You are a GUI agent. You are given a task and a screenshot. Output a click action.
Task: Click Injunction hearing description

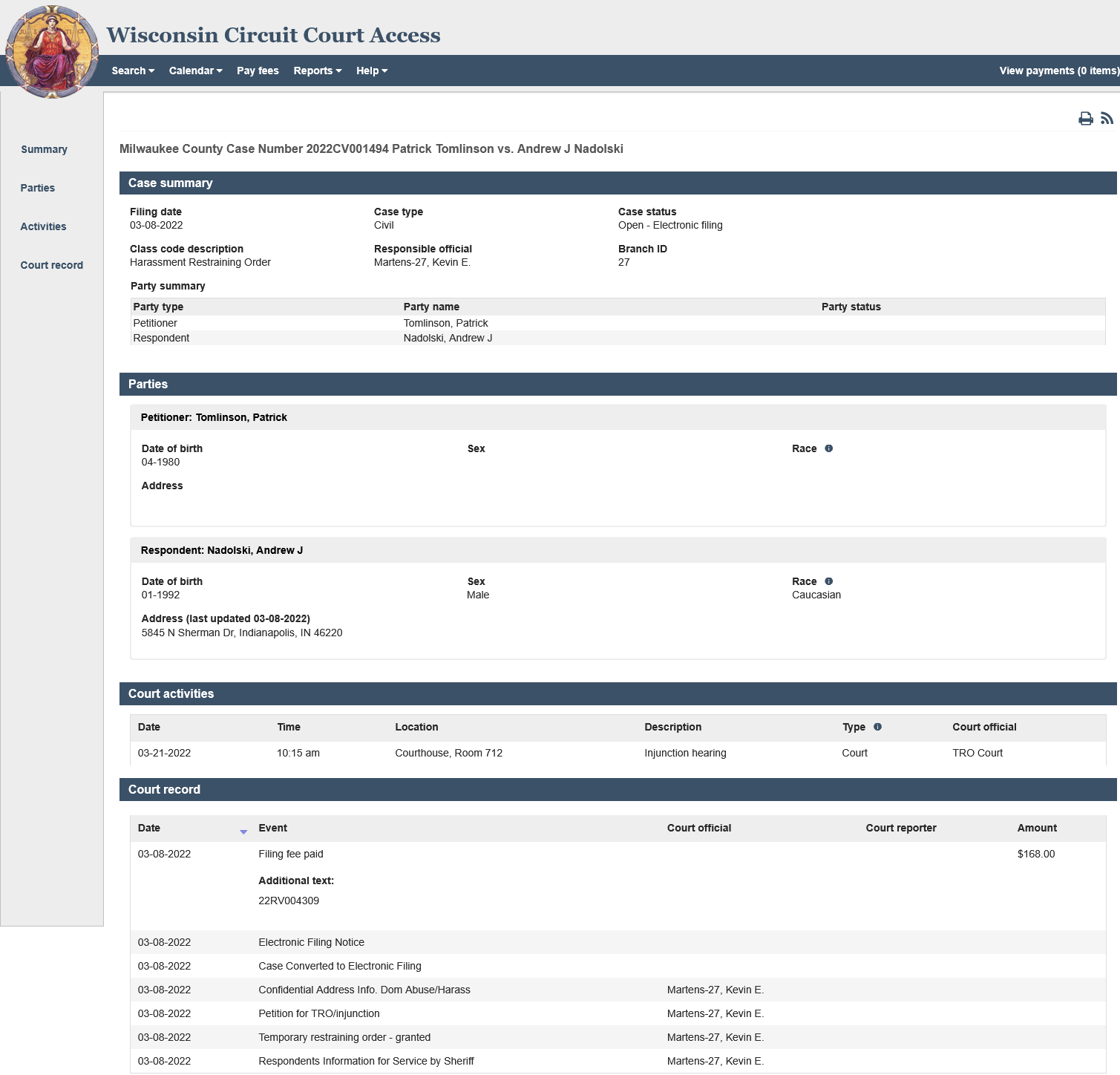coord(685,753)
